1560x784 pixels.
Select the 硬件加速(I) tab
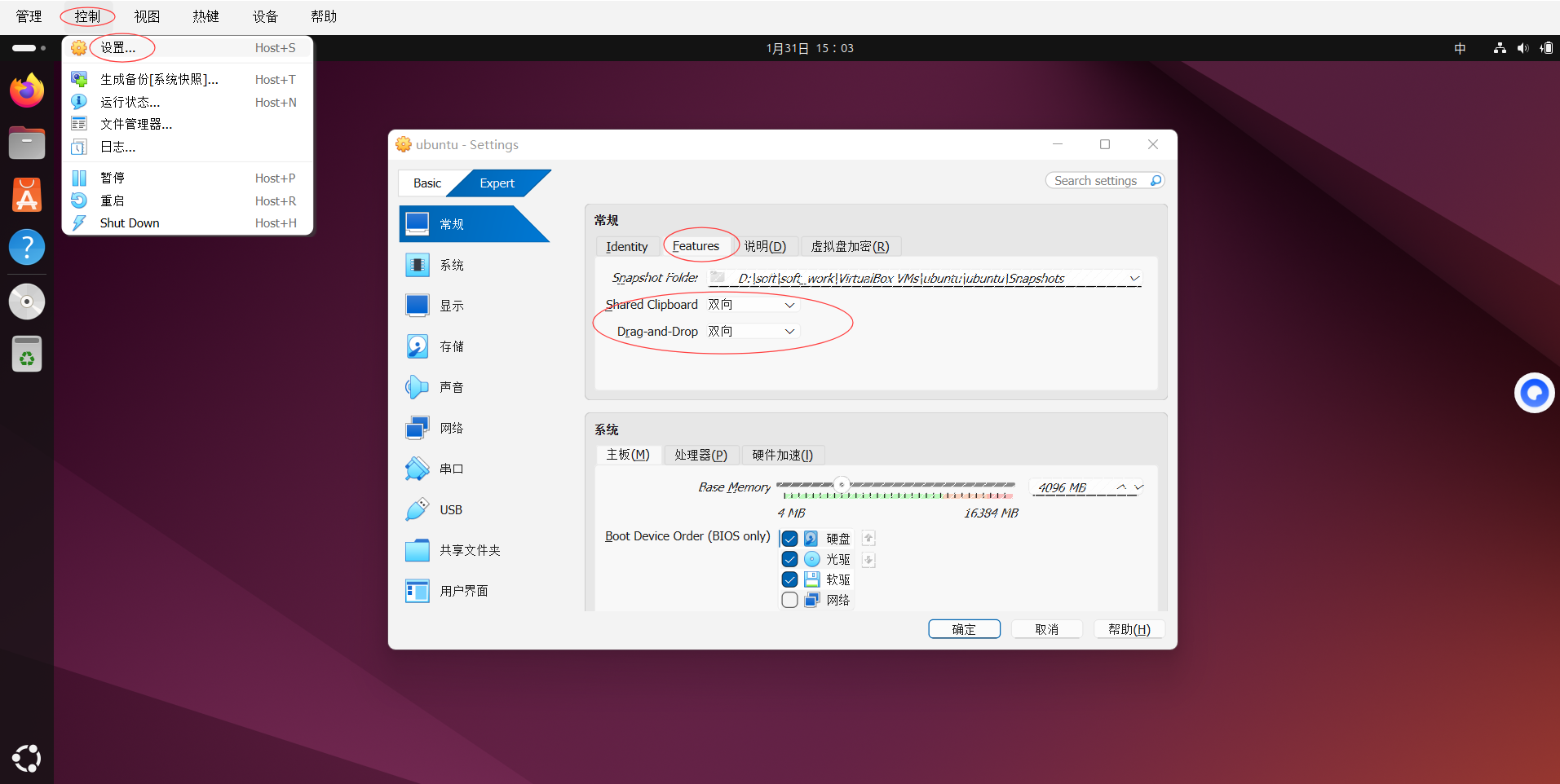783,455
